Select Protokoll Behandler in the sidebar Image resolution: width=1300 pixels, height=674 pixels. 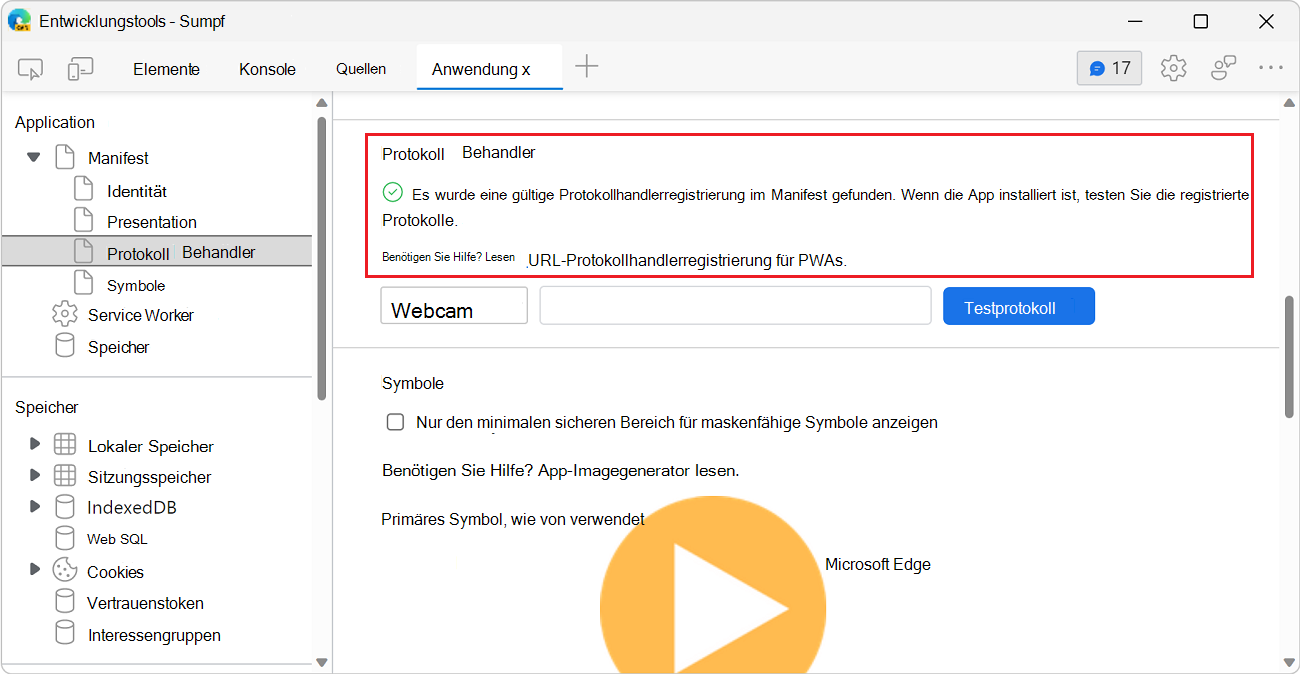click(x=157, y=252)
